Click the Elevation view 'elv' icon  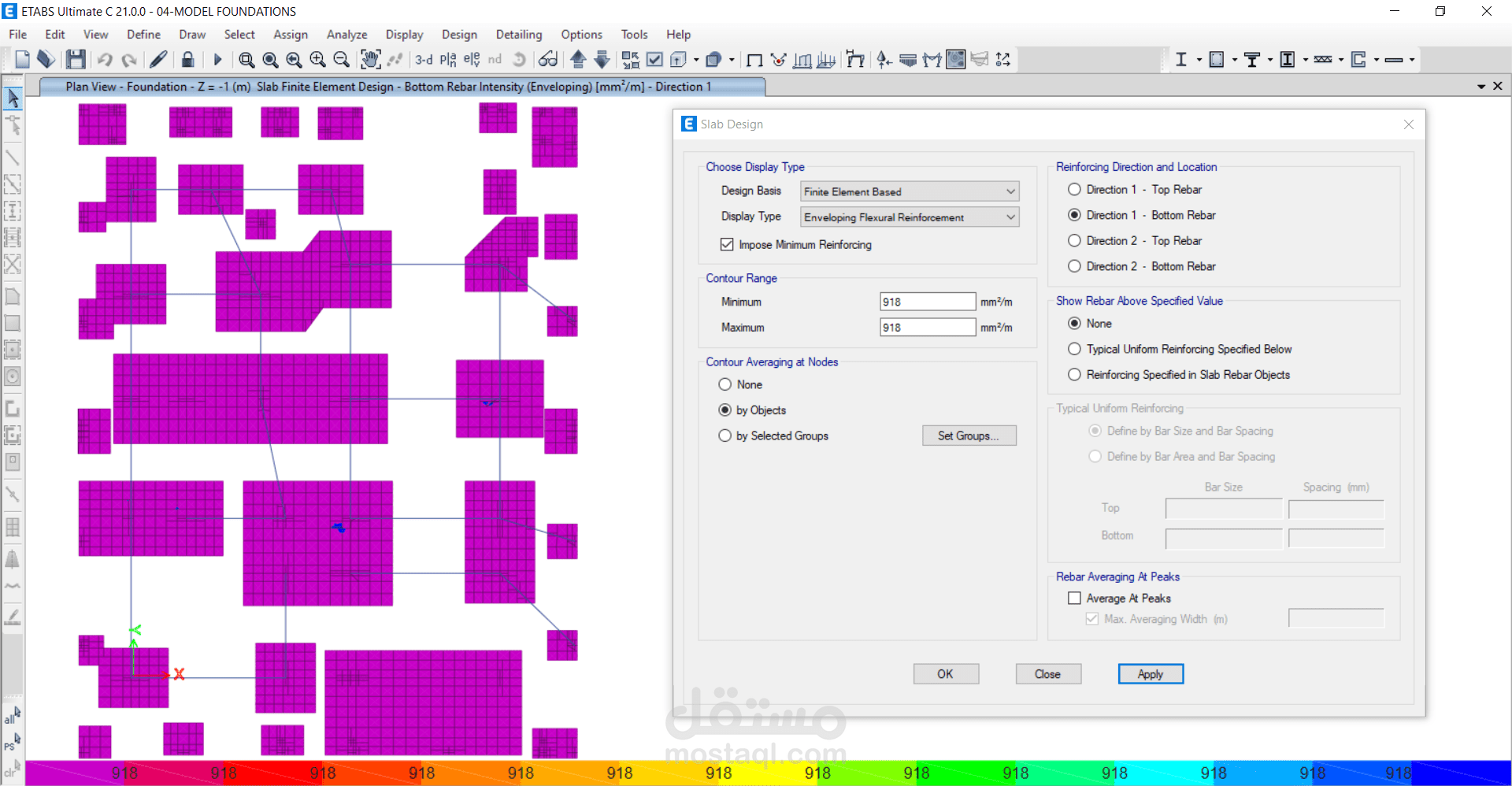point(472,59)
